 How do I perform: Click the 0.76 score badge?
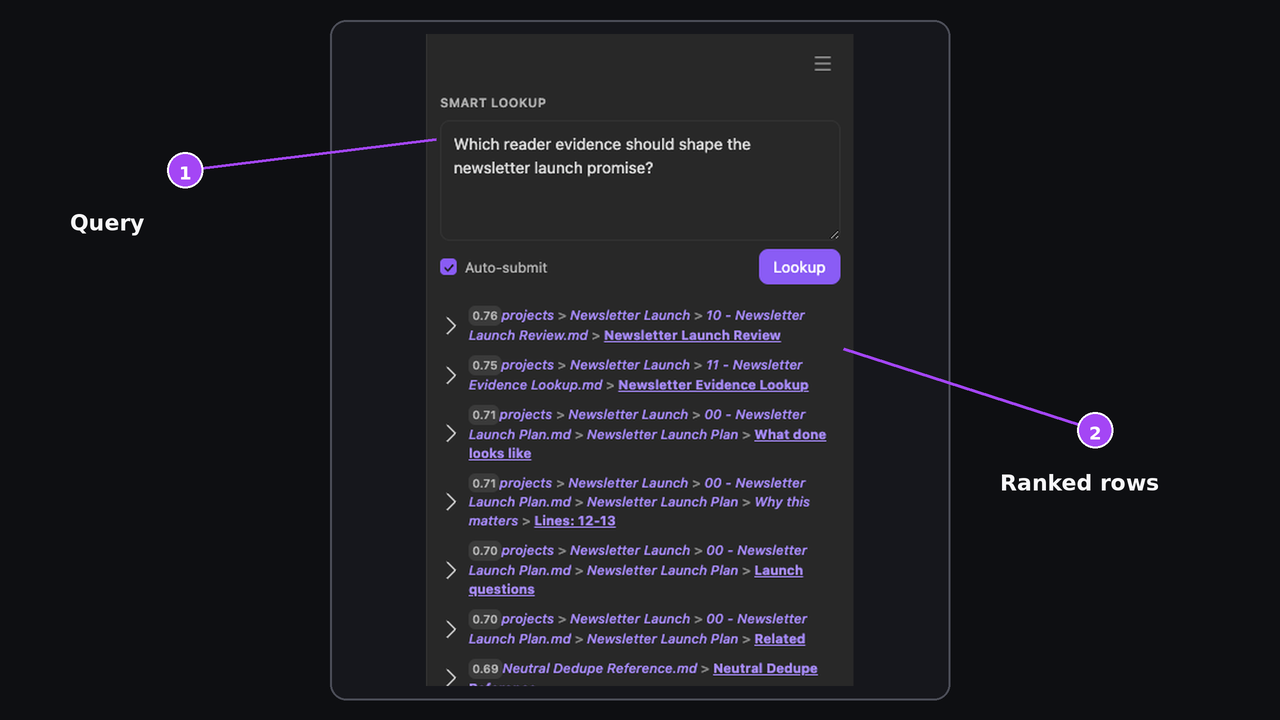[485, 316]
